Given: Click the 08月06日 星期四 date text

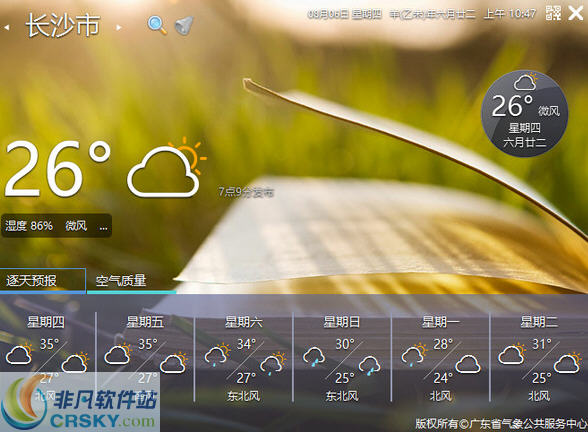Looking at the screenshot, I should [x=344, y=14].
